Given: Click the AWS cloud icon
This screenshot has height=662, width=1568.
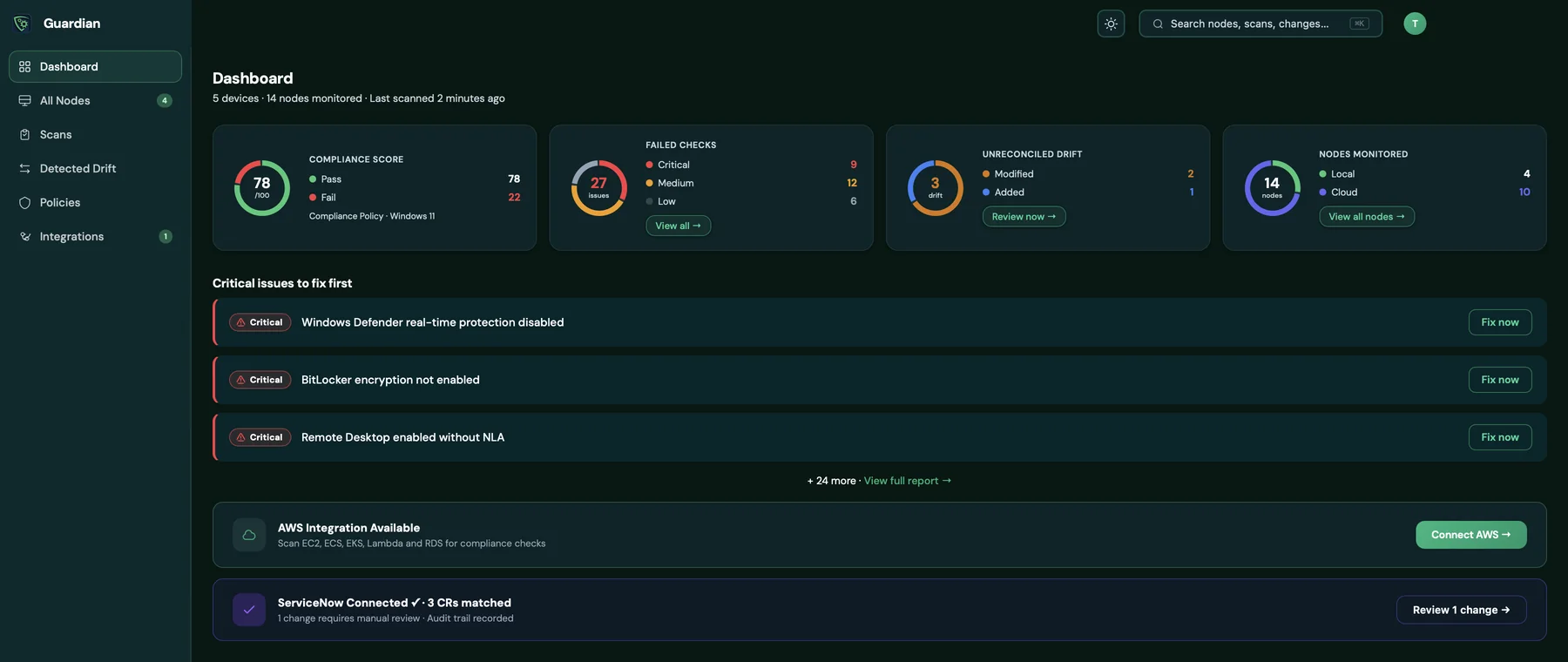Looking at the screenshot, I should [x=249, y=535].
